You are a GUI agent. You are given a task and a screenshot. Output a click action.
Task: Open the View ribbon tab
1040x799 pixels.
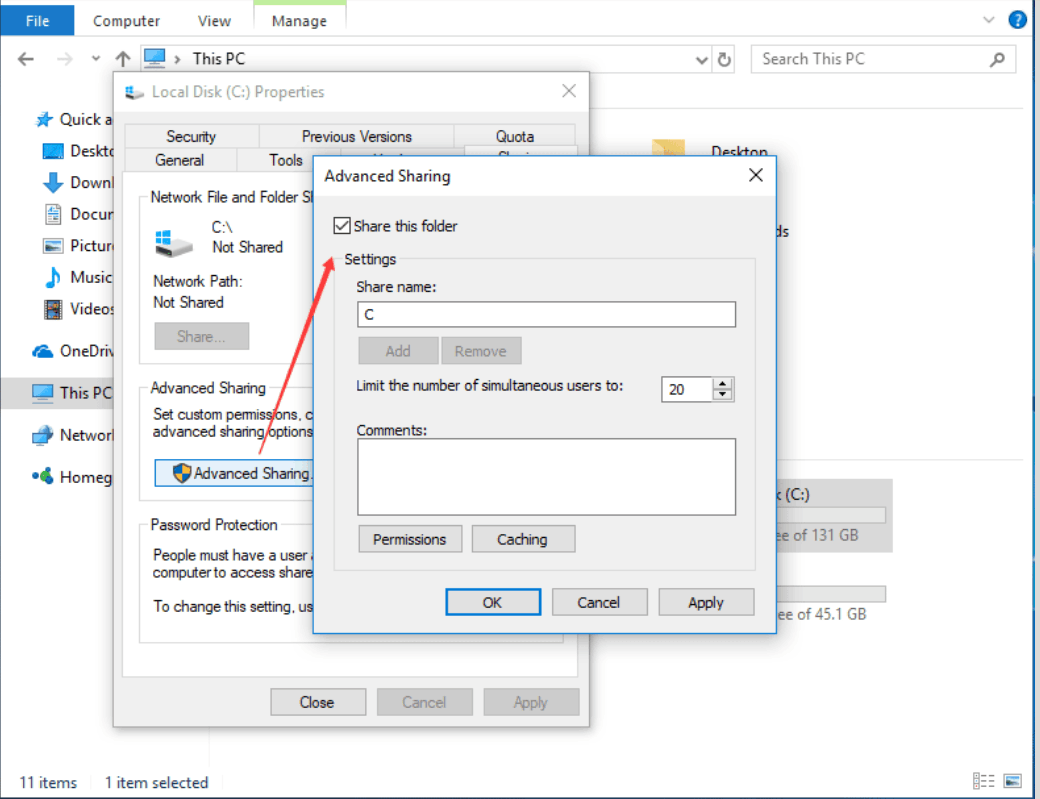[214, 21]
